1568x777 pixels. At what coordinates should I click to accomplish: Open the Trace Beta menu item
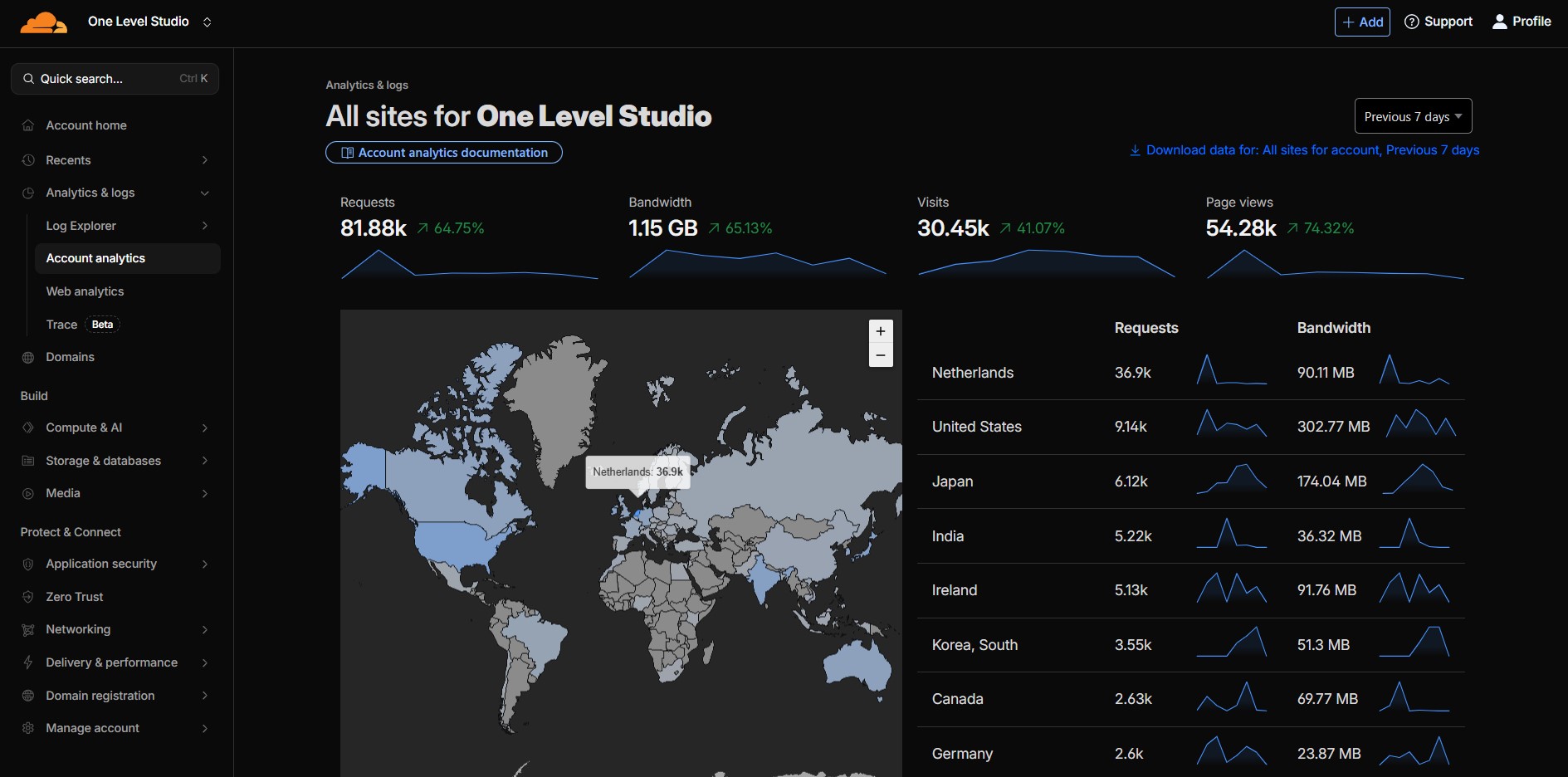62,325
